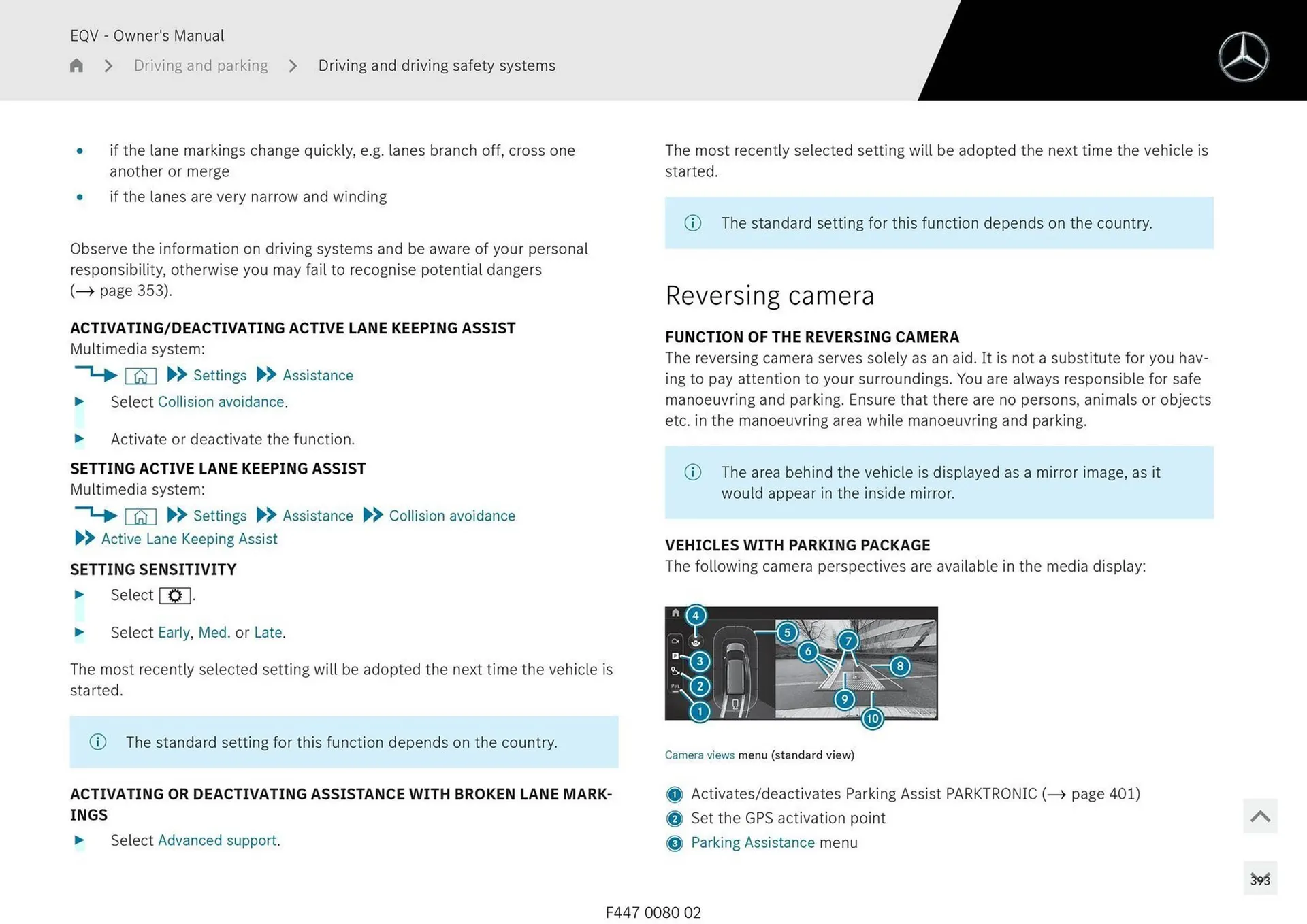
Task: Click the Parking Assistance menu link
Action: click(752, 842)
